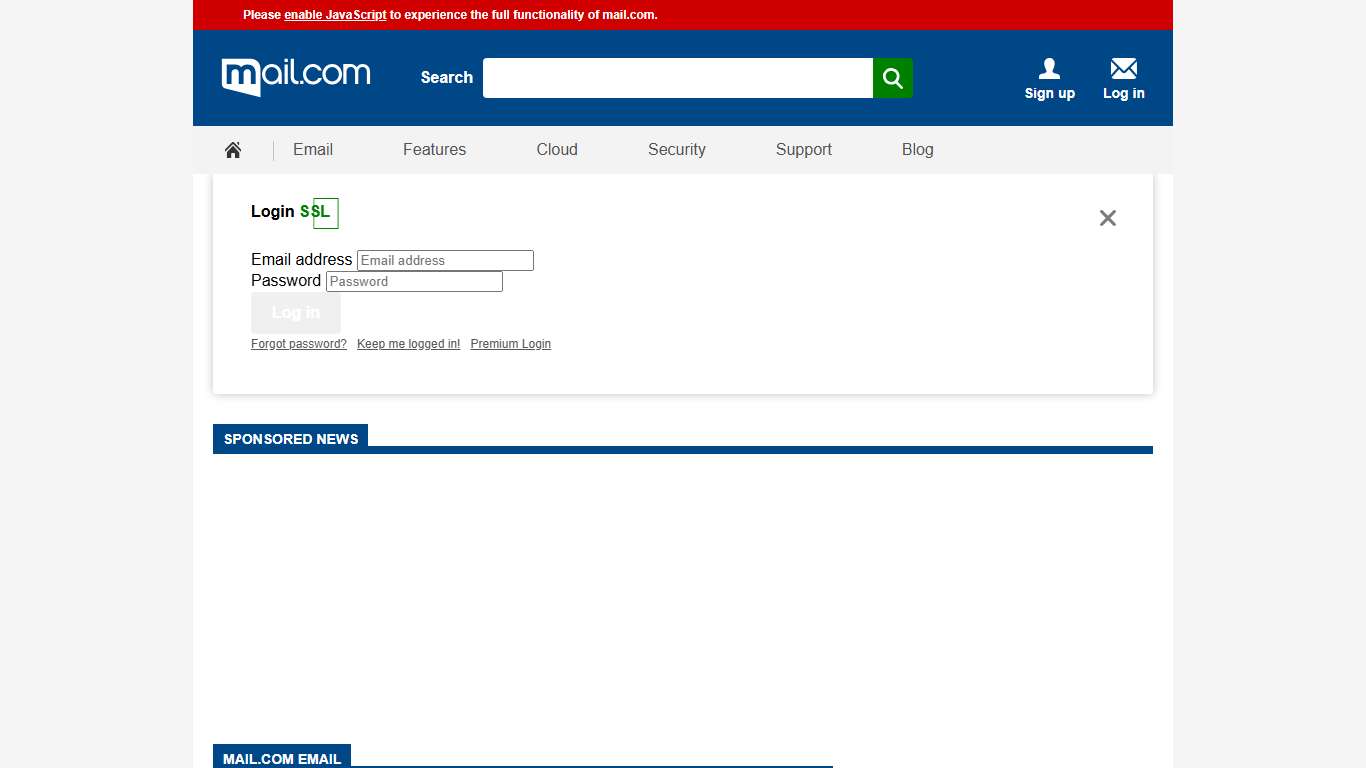The width and height of the screenshot is (1366, 768).
Task: Click the home icon in the navigation bar
Action: 232,149
